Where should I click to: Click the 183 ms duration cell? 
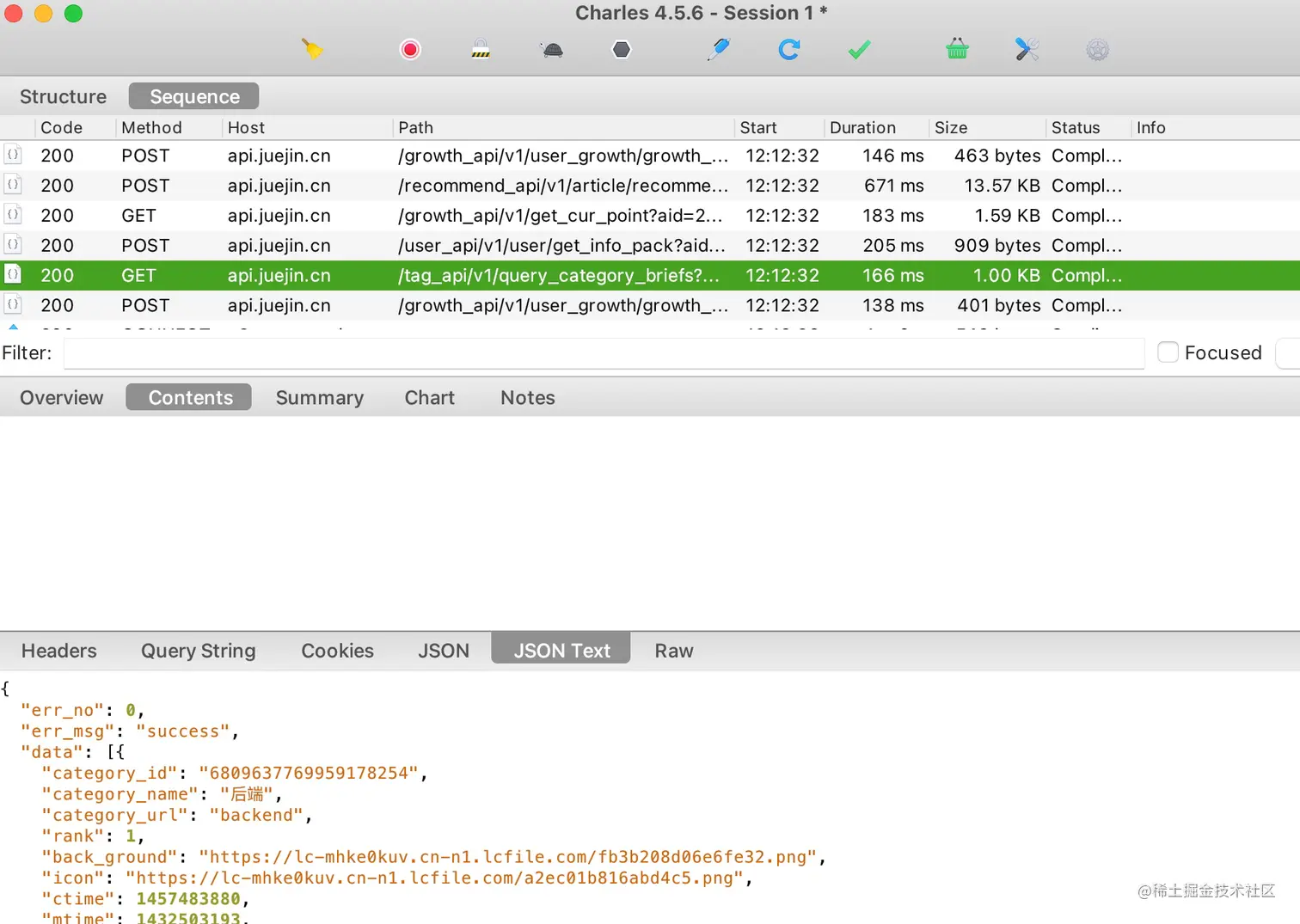point(893,216)
